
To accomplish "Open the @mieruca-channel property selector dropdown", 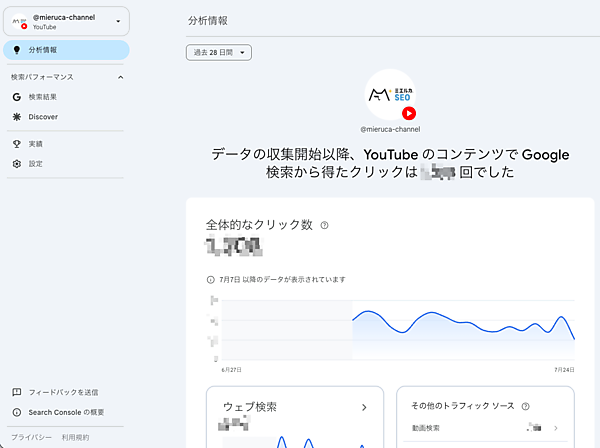I will pyautogui.click(x=66, y=21).
